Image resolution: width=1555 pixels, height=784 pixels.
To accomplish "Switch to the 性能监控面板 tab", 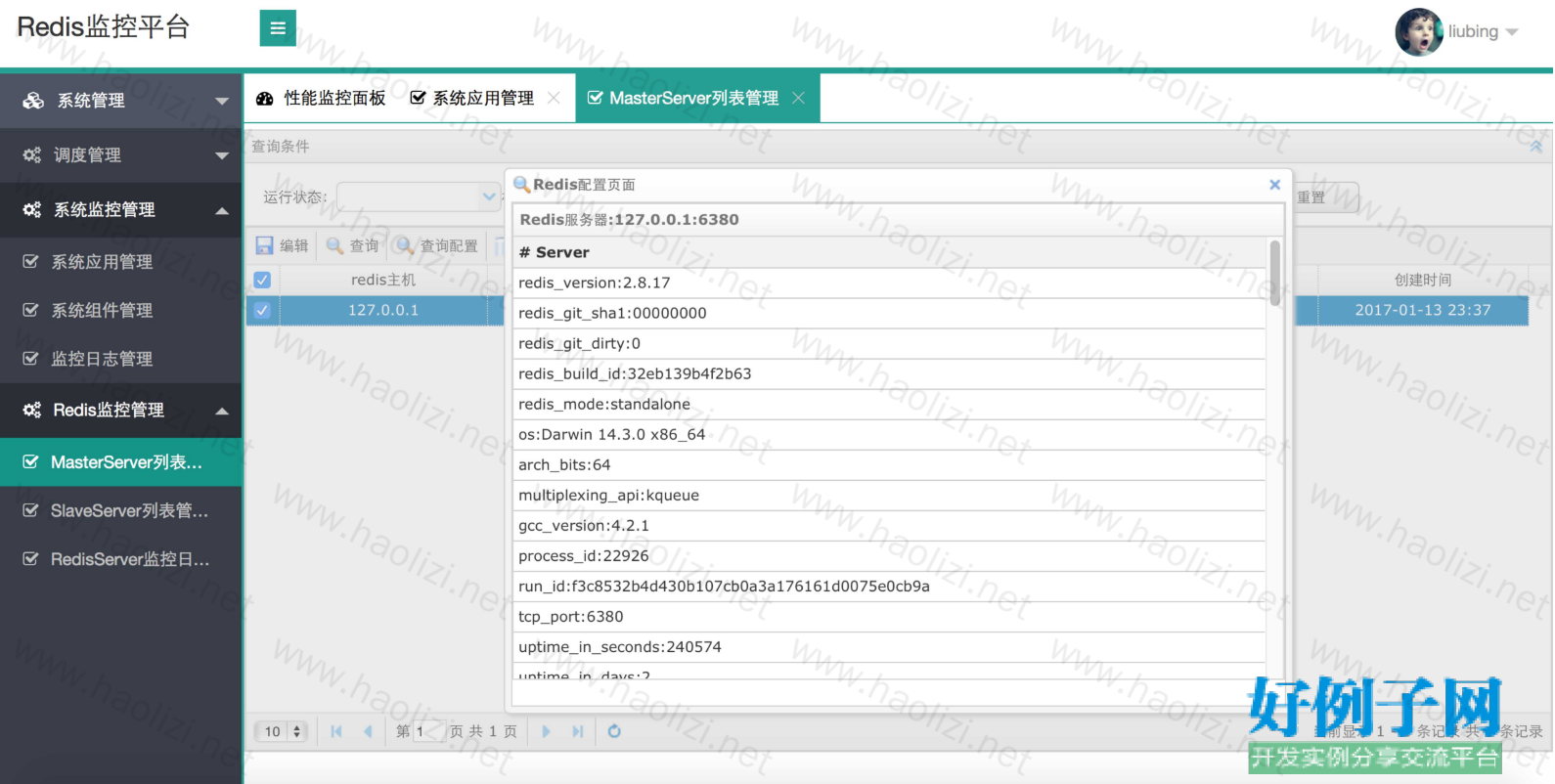I will 322,99.
